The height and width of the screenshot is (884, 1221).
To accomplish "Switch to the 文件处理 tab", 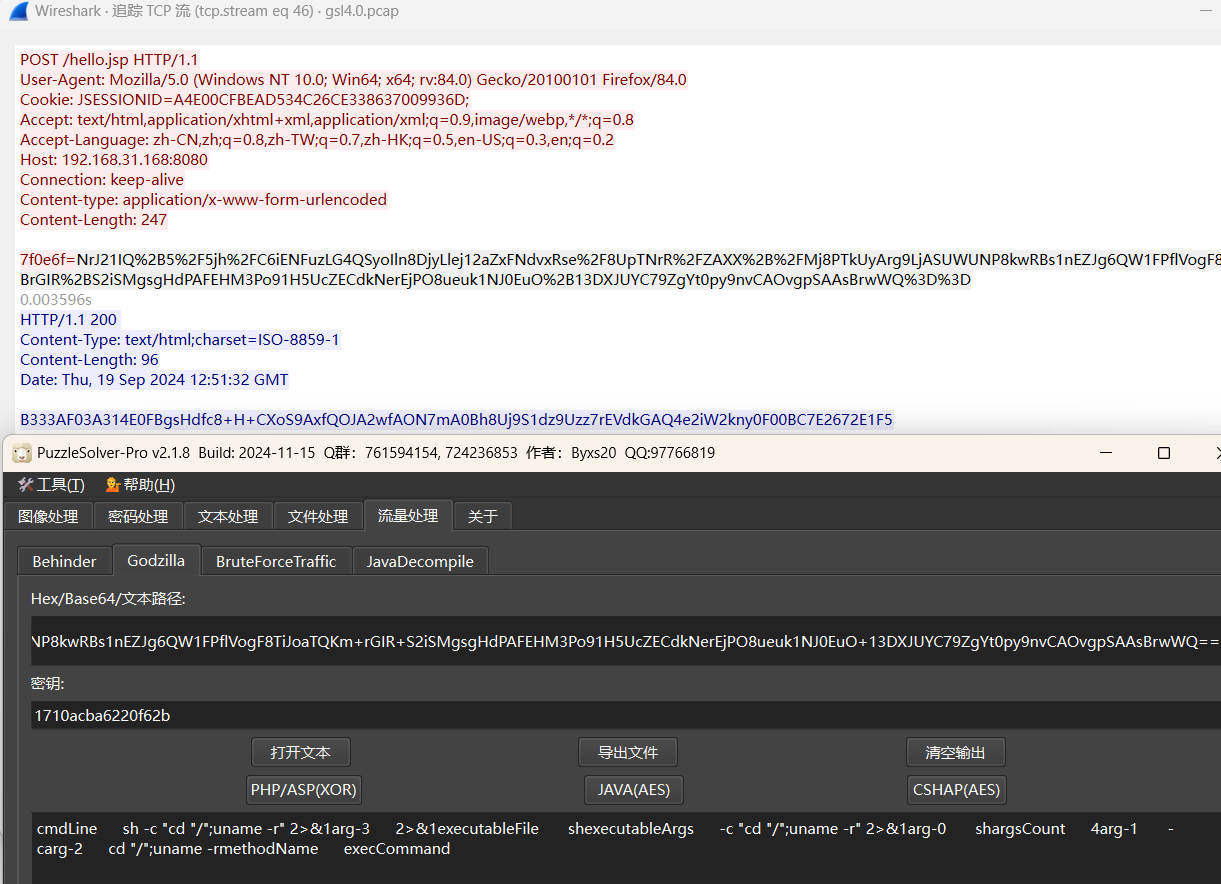I will click(318, 516).
